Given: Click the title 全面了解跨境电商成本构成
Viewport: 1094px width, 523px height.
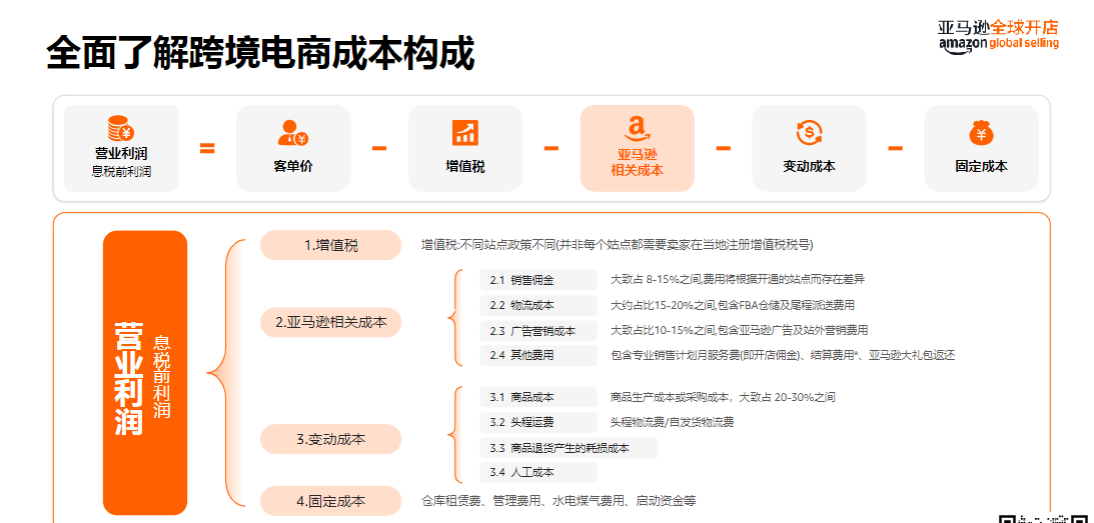Looking at the screenshot, I should (260, 53).
